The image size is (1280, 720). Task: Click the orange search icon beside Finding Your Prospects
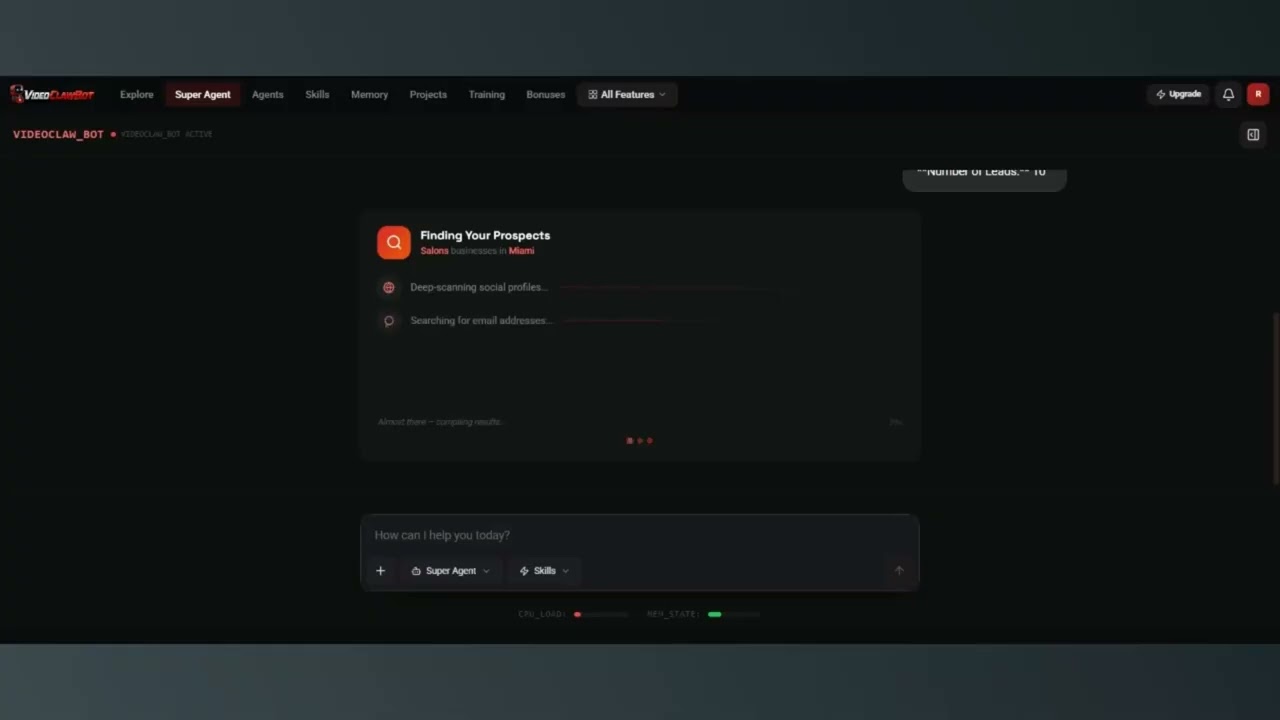pyautogui.click(x=394, y=242)
